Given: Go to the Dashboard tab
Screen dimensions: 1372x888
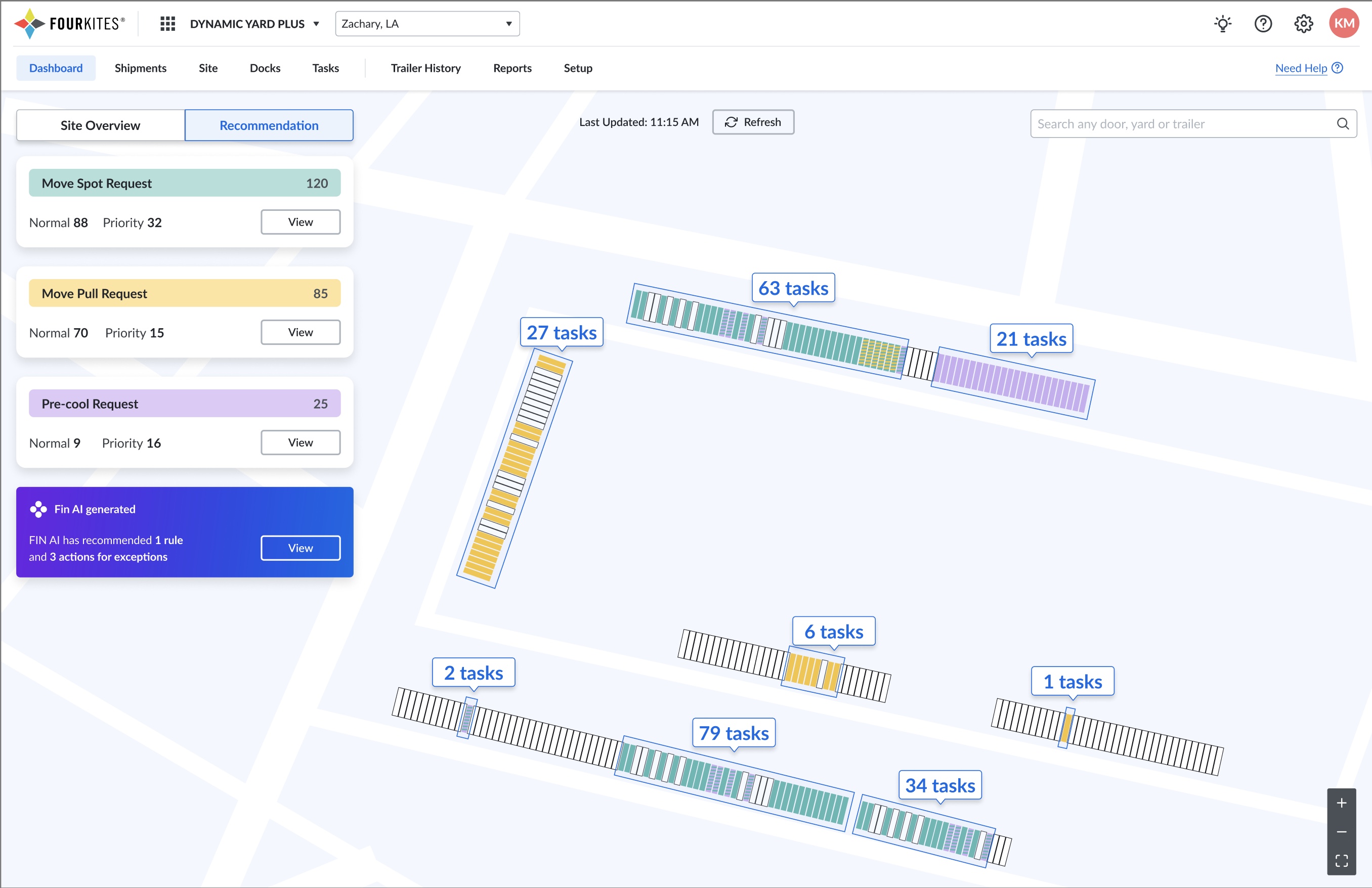Looking at the screenshot, I should pos(56,68).
